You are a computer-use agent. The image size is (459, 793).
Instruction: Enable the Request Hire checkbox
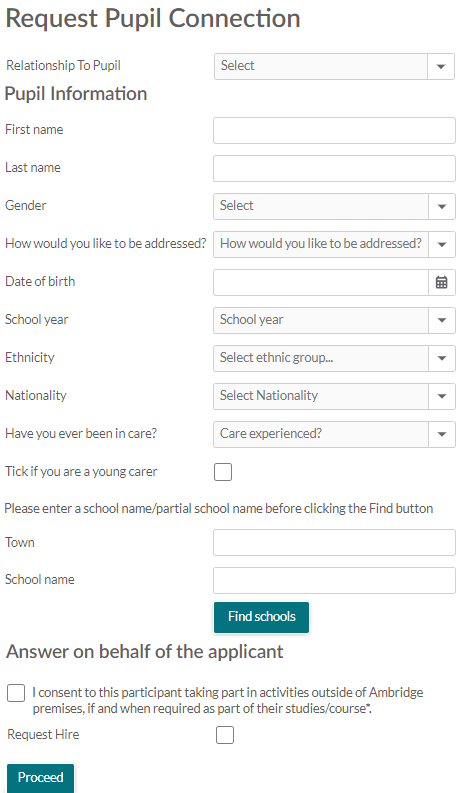tap(225, 735)
